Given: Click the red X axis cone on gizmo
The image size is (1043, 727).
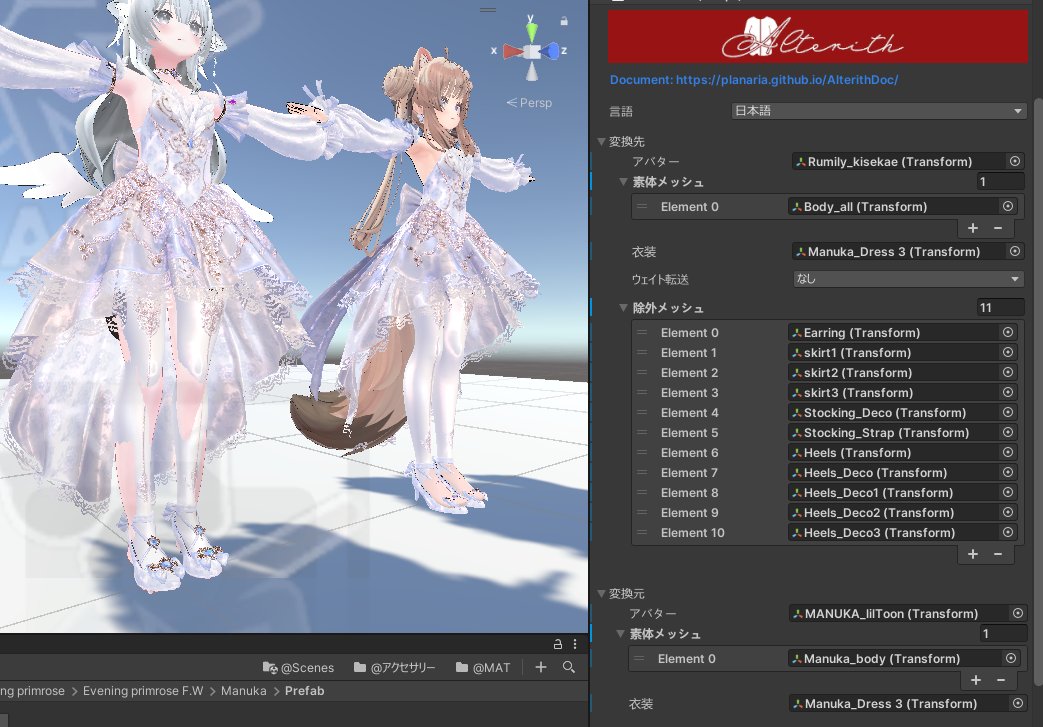Looking at the screenshot, I should tap(513, 51).
